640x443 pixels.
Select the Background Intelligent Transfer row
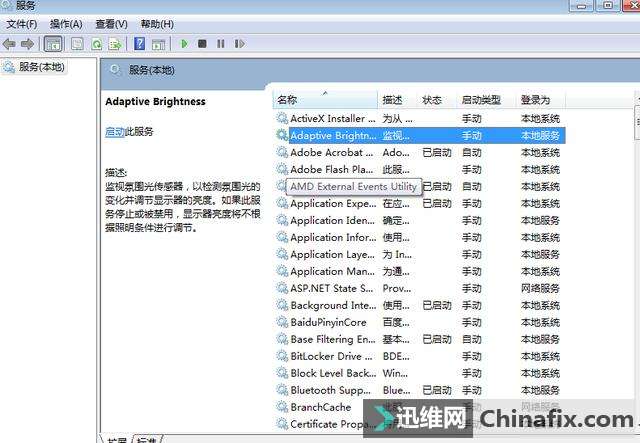[x=420, y=305]
